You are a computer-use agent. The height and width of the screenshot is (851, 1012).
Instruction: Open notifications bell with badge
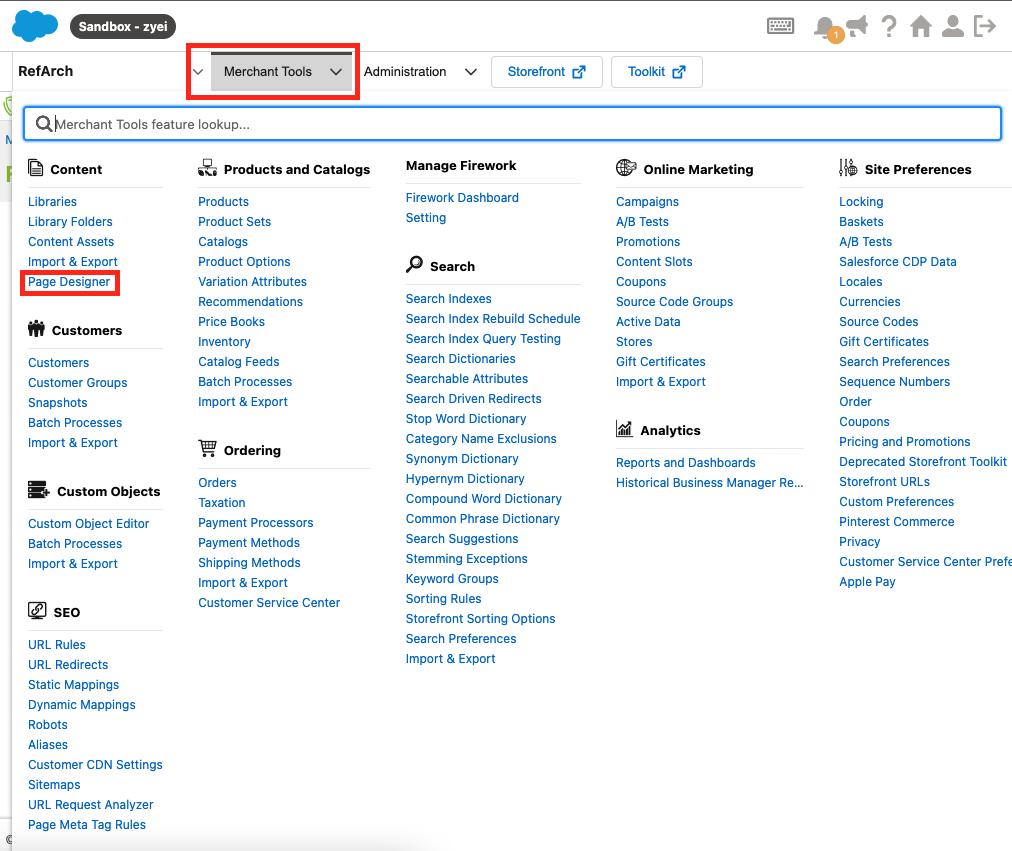point(825,27)
